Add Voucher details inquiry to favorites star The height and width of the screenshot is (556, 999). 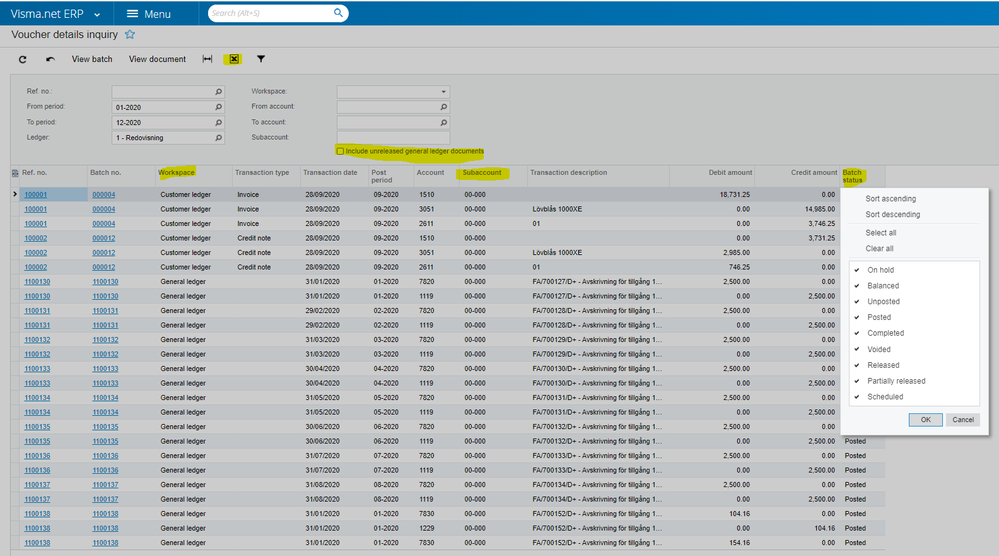click(130, 34)
